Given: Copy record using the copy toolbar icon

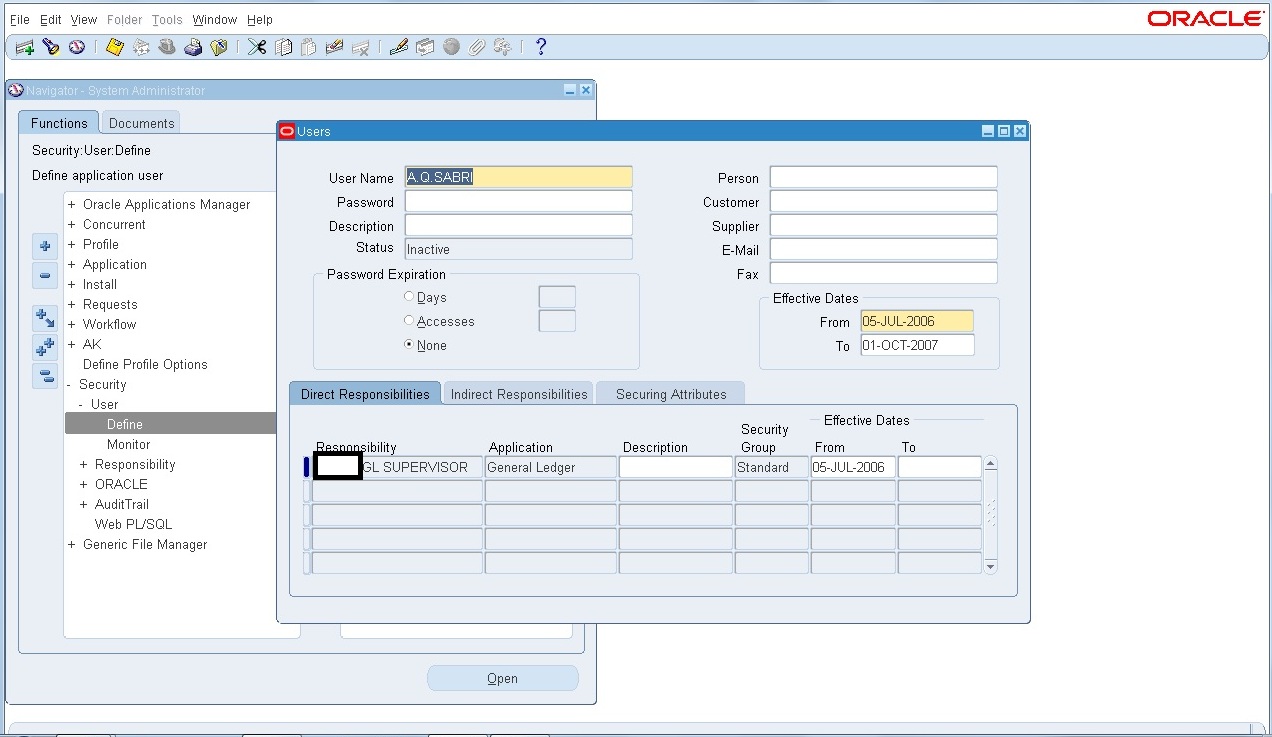Looking at the screenshot, I should 283,46.
